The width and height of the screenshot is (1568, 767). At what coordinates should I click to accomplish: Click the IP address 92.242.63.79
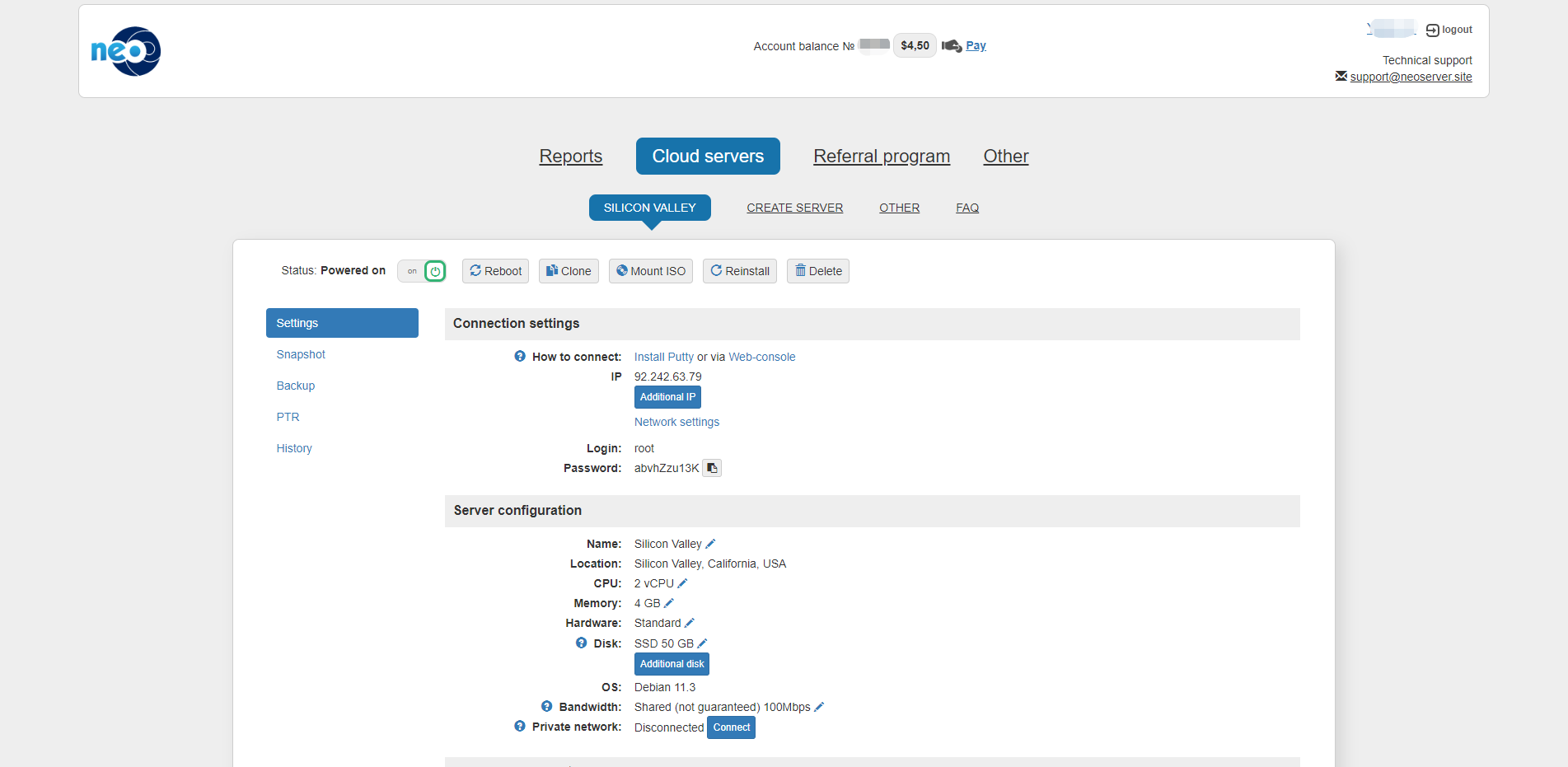coord(668,376)
